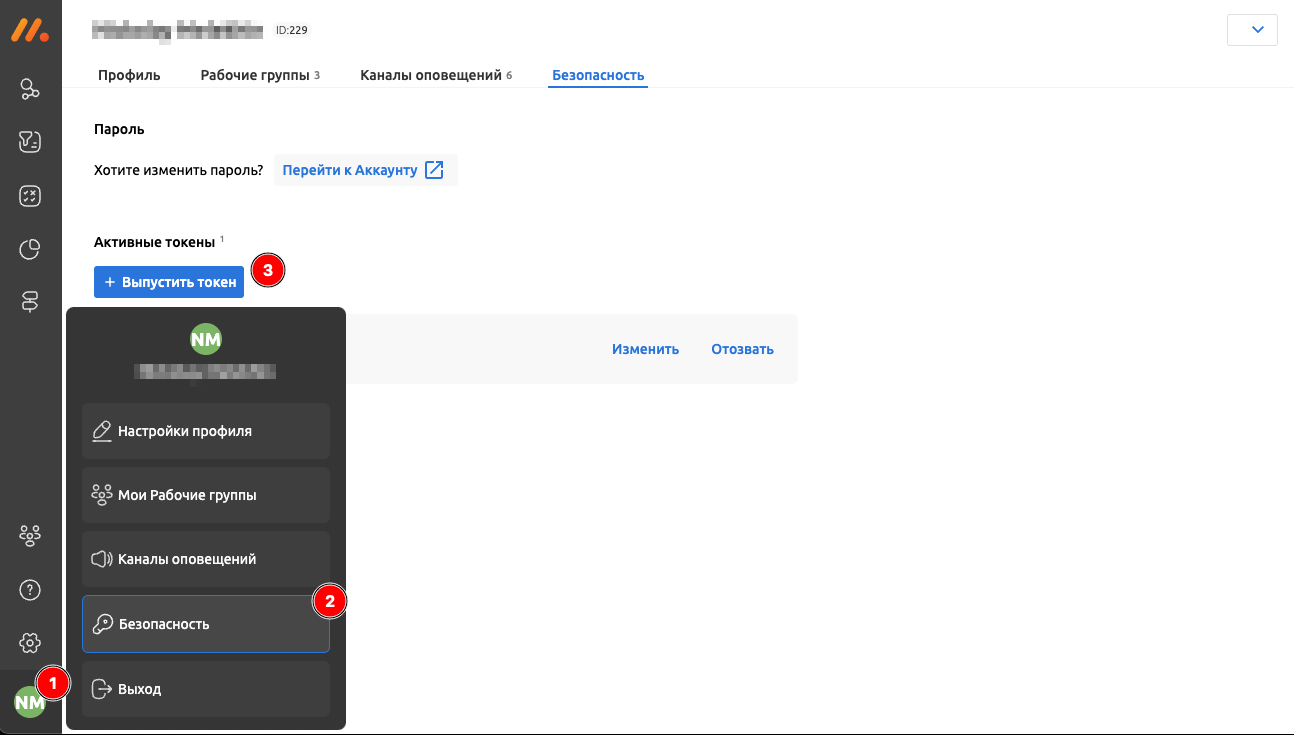Open the funnel filter sidebar icon
The image size is (1294, 735).
tap(30, 143)
